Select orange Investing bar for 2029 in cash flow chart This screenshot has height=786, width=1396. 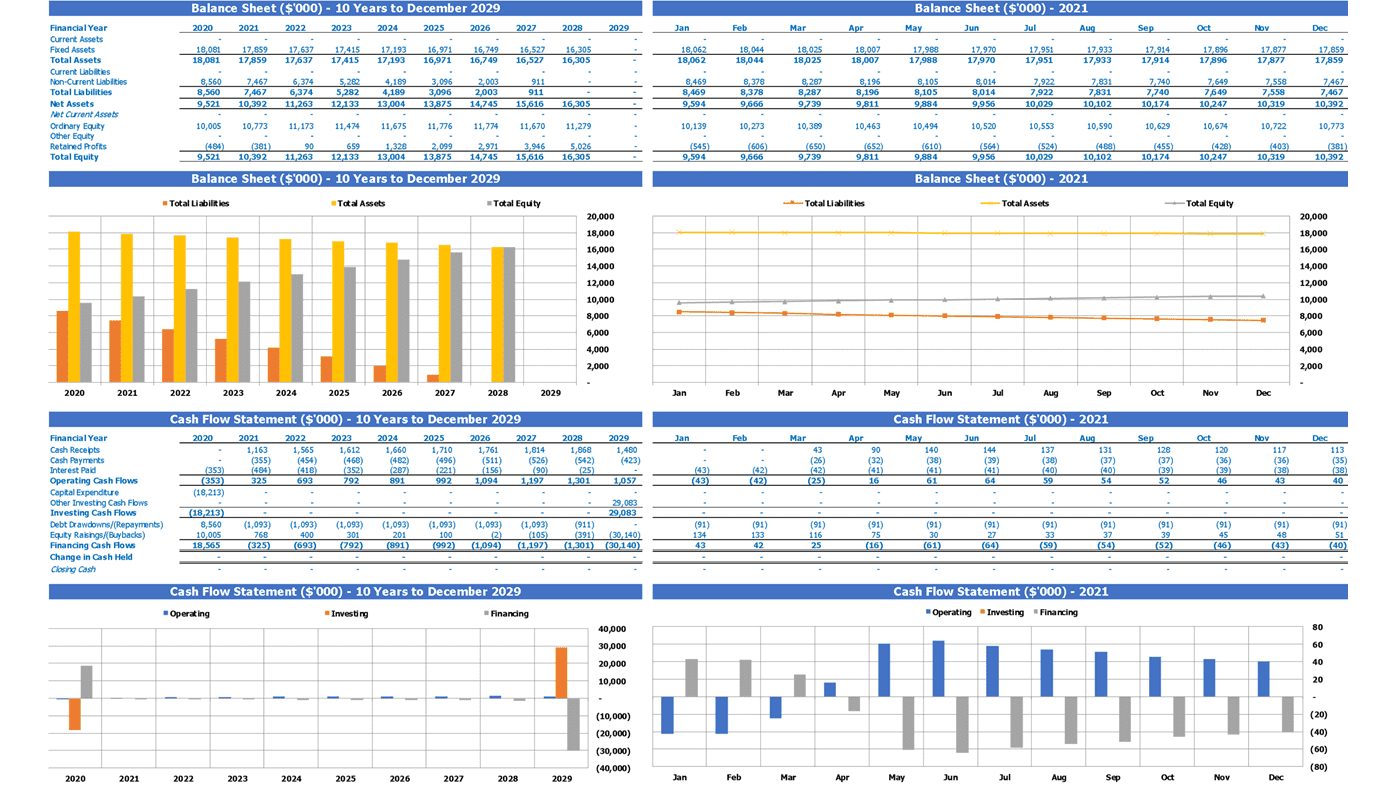point(561,672)
